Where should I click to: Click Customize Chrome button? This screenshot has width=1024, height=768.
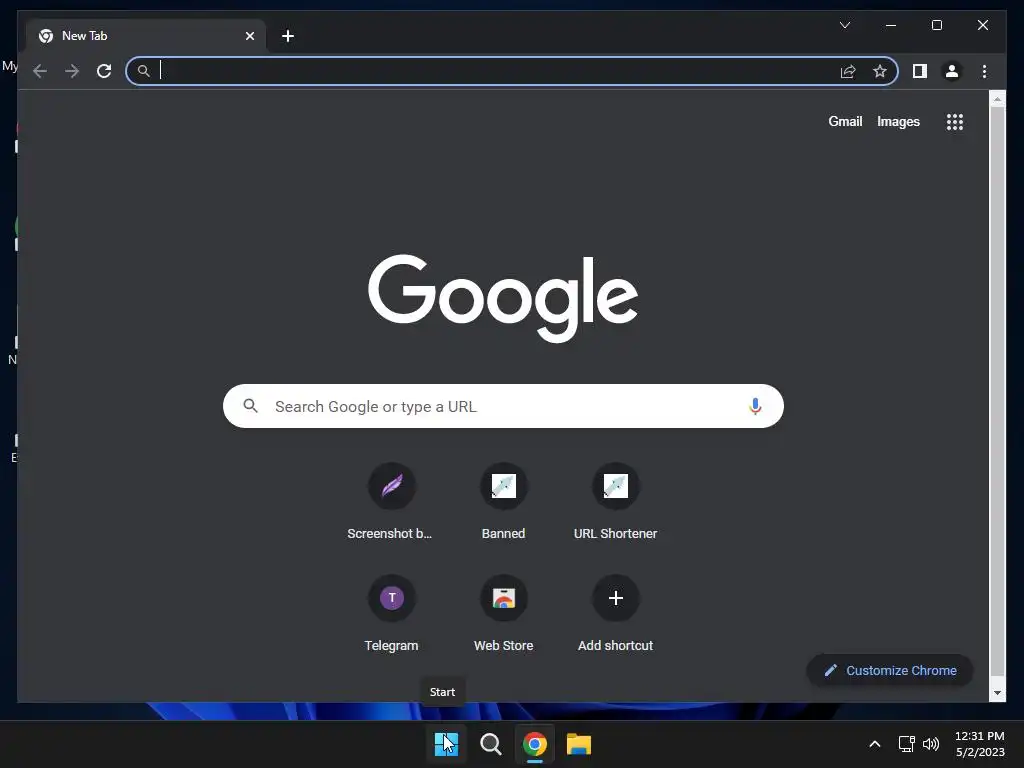tap(890, 671)
